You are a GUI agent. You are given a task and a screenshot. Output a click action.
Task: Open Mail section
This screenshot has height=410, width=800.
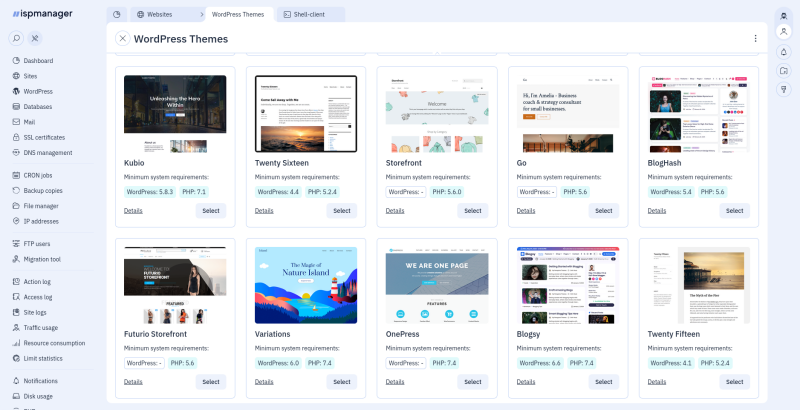(29, 122)
